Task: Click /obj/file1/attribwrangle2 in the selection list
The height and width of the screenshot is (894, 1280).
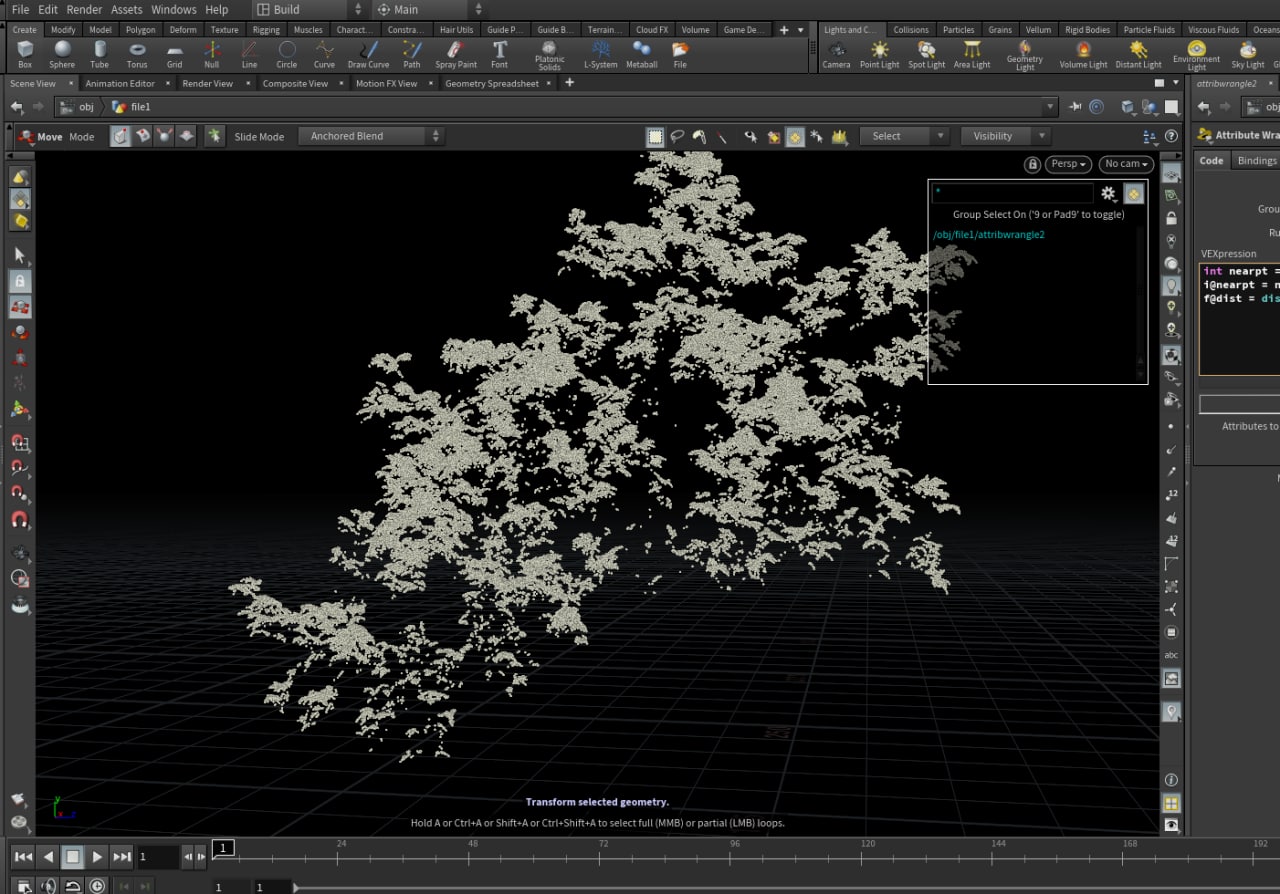Action: pos(988,235)
